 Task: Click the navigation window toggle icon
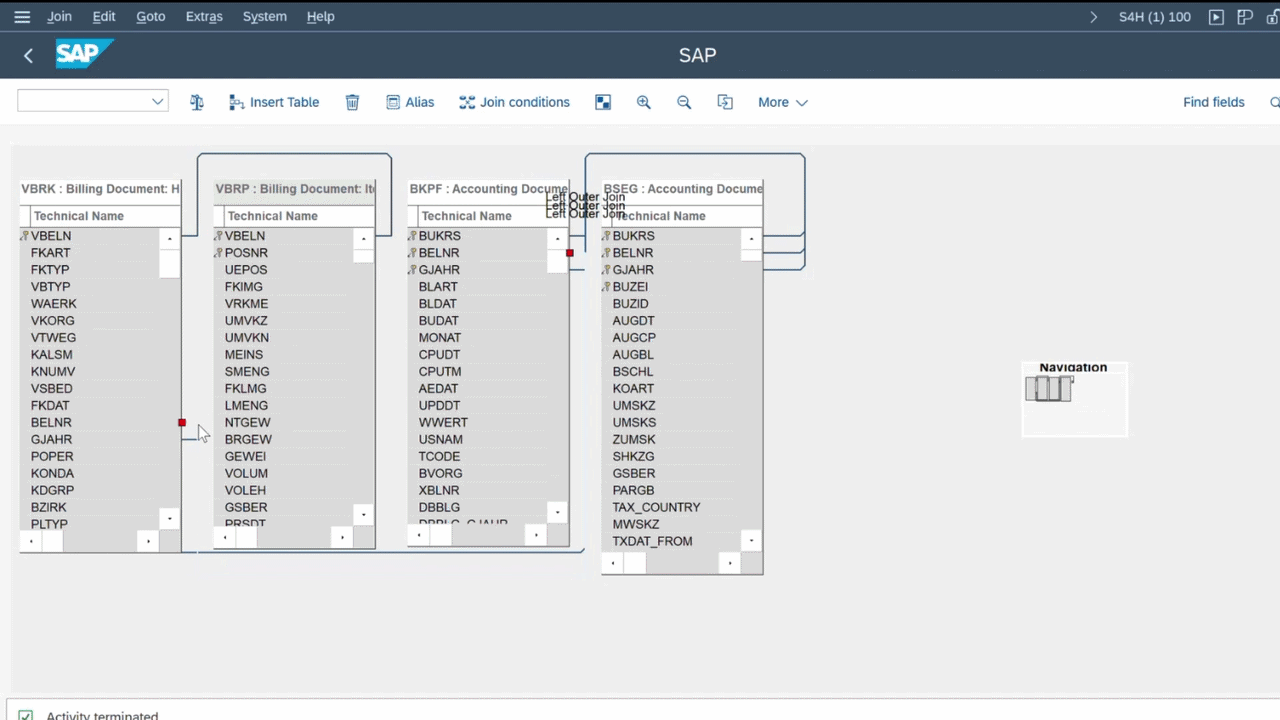pos(603,102)
